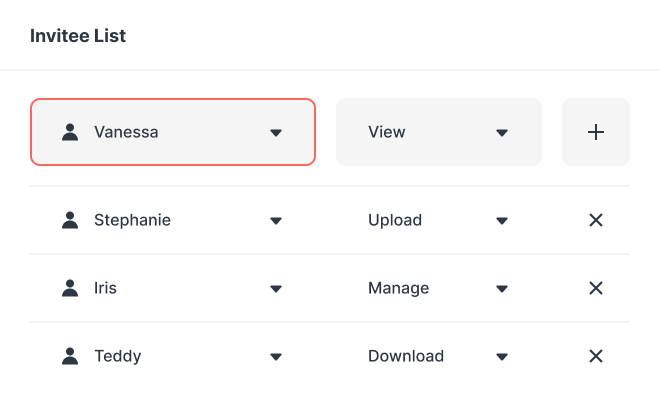Expand Stephanie's name dropdown arrow
The width and height of the screenshot is (660, 412).
click(276, 220)
